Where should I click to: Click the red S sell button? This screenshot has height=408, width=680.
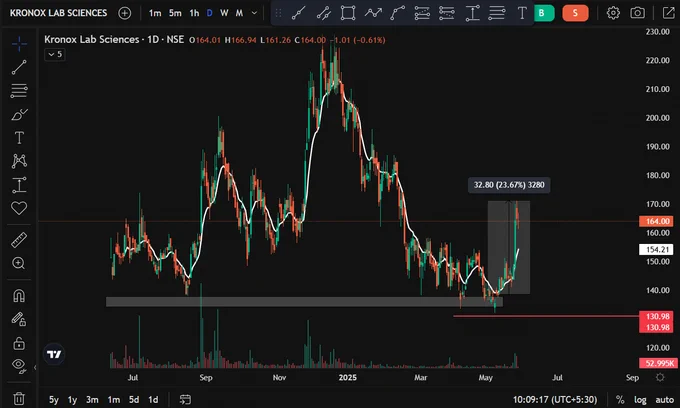[575, 13]
